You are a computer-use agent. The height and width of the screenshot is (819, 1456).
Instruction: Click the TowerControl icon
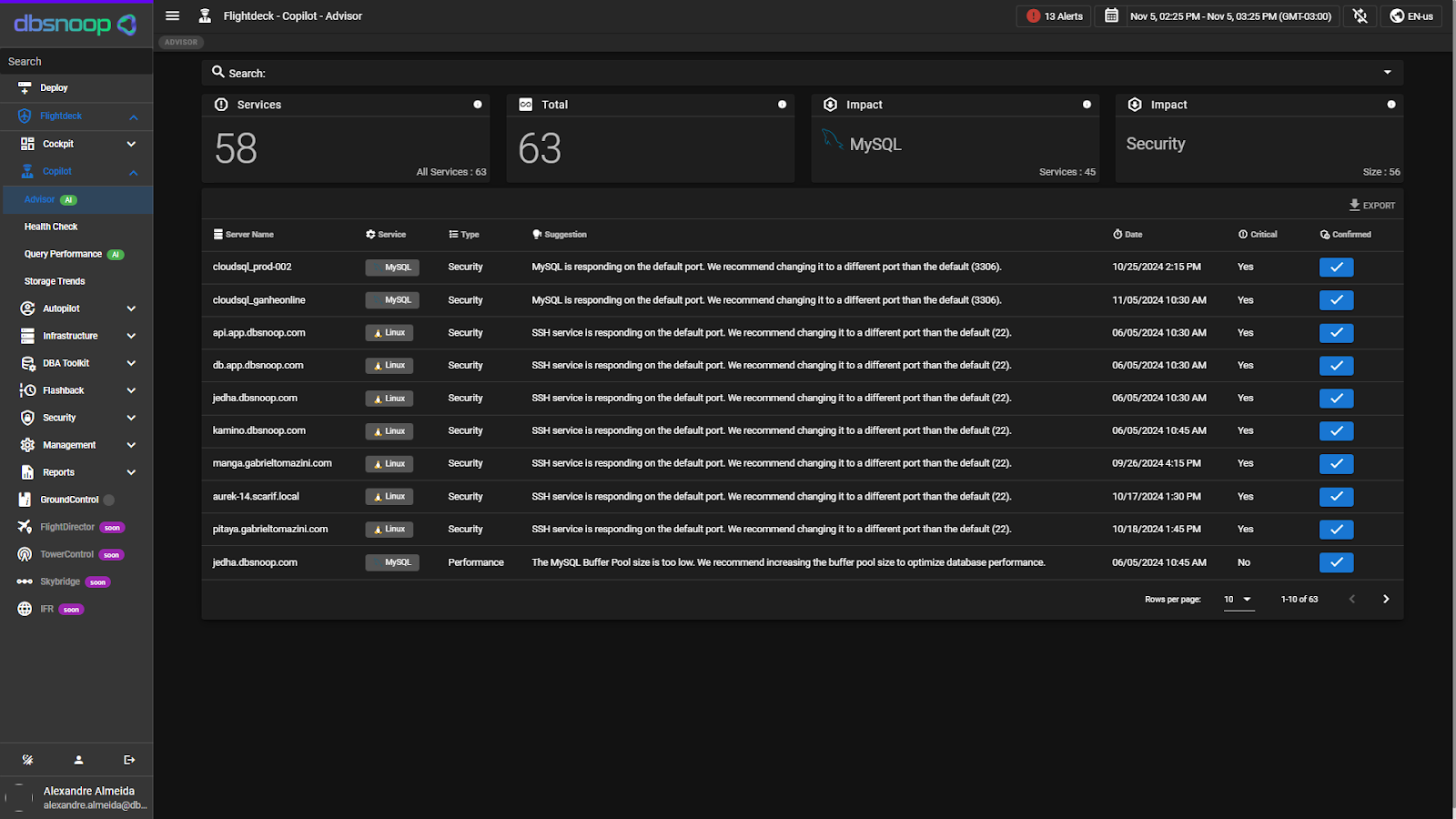(25, 554)
